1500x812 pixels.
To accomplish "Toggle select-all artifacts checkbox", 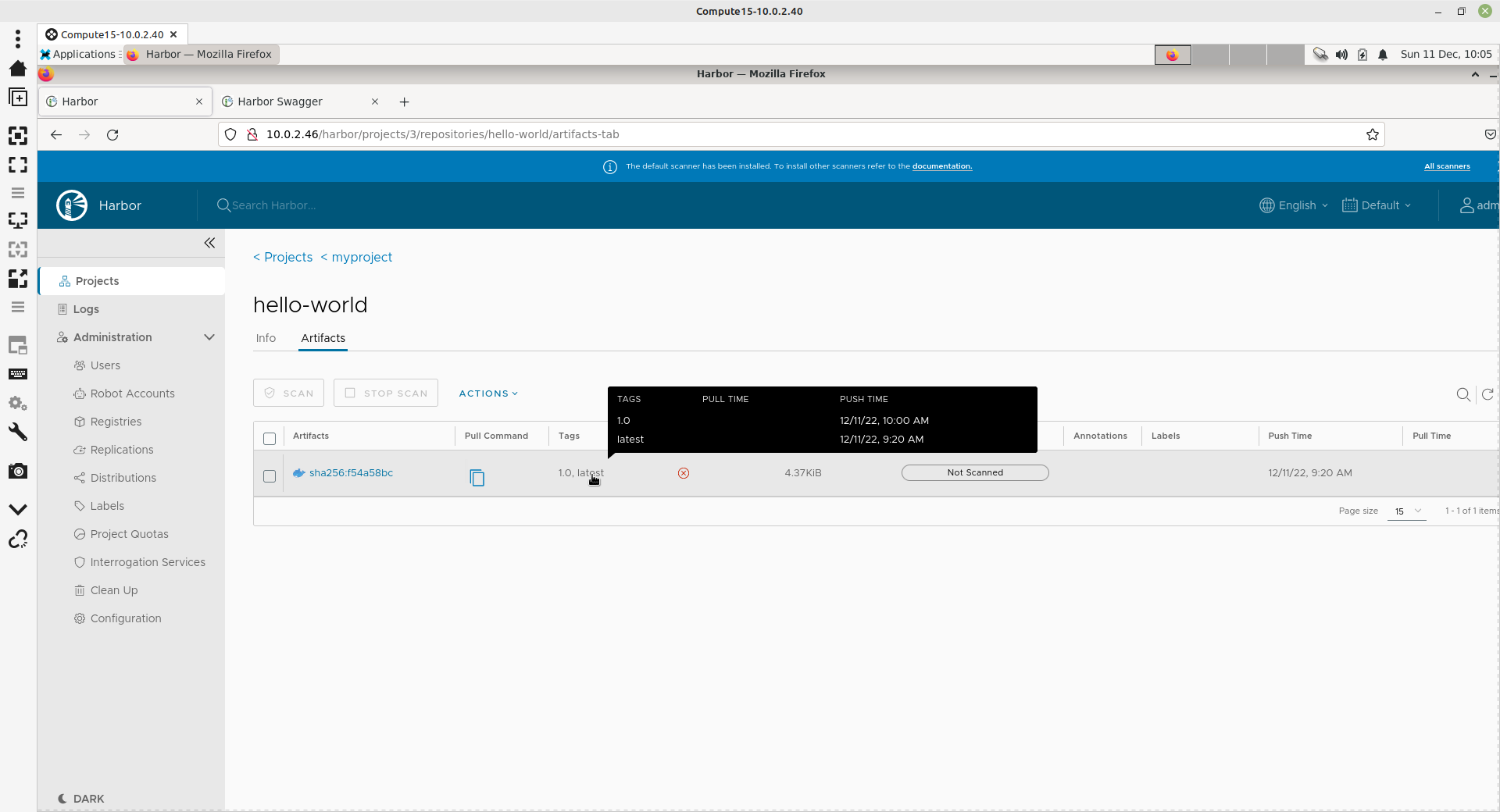I will pos(270,438).
